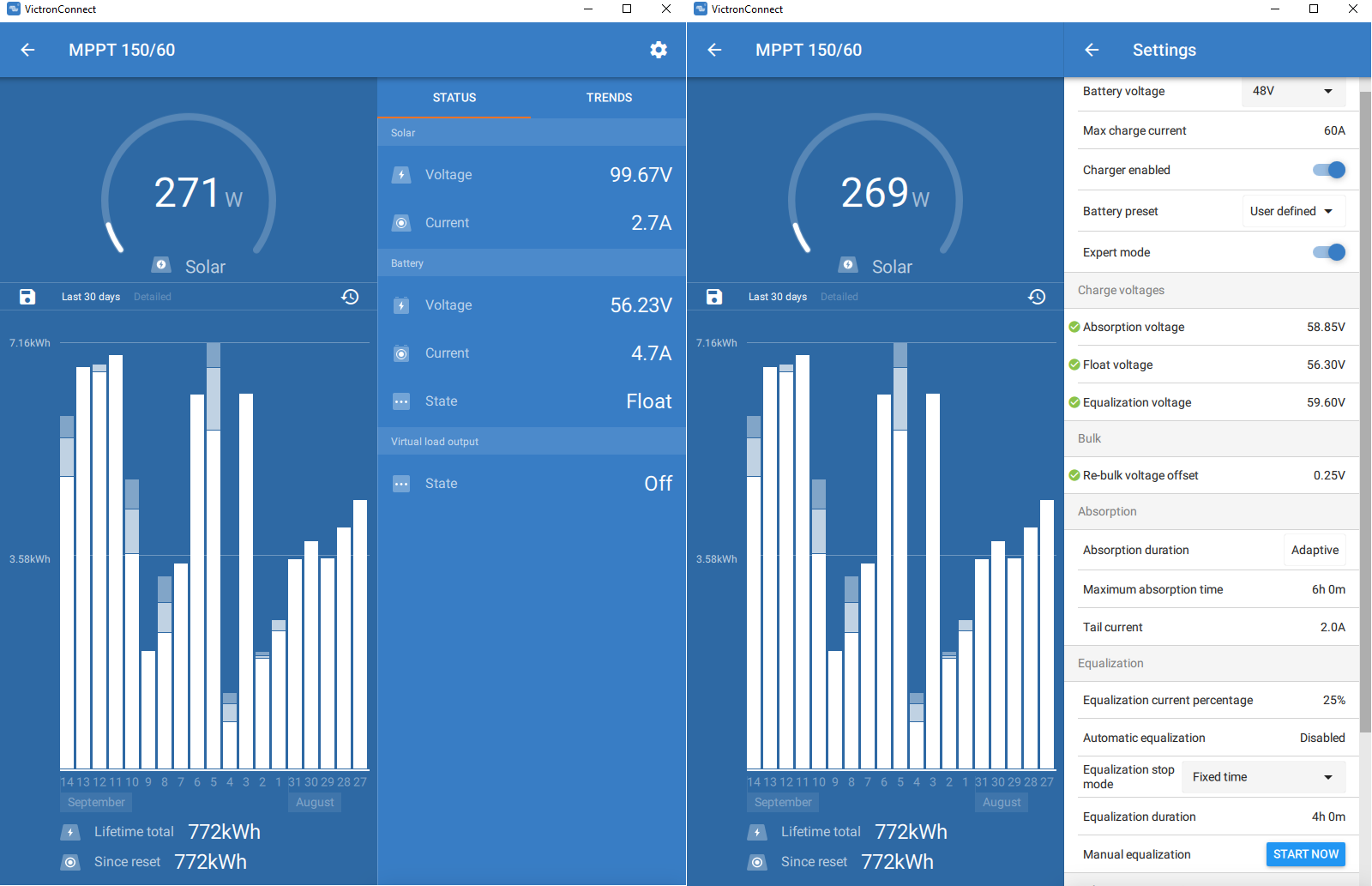Open settings gear in left window
This screenshot has height=886, width=1372.
click(x=659, y=50)
